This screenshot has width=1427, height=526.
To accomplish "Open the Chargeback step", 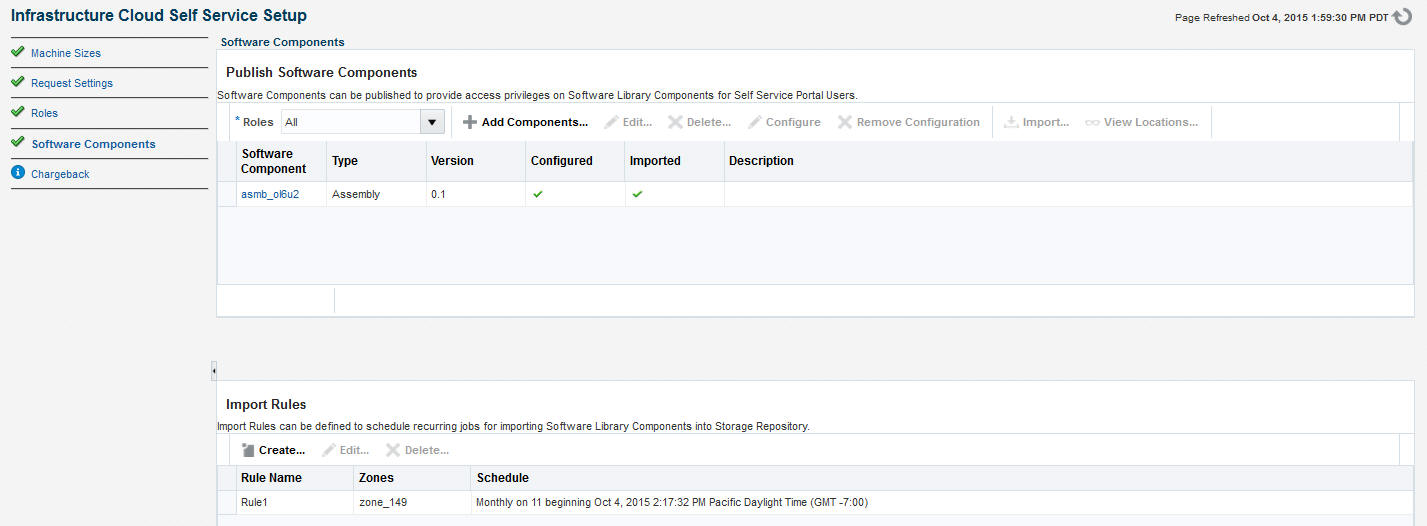I will pos(60,174).
